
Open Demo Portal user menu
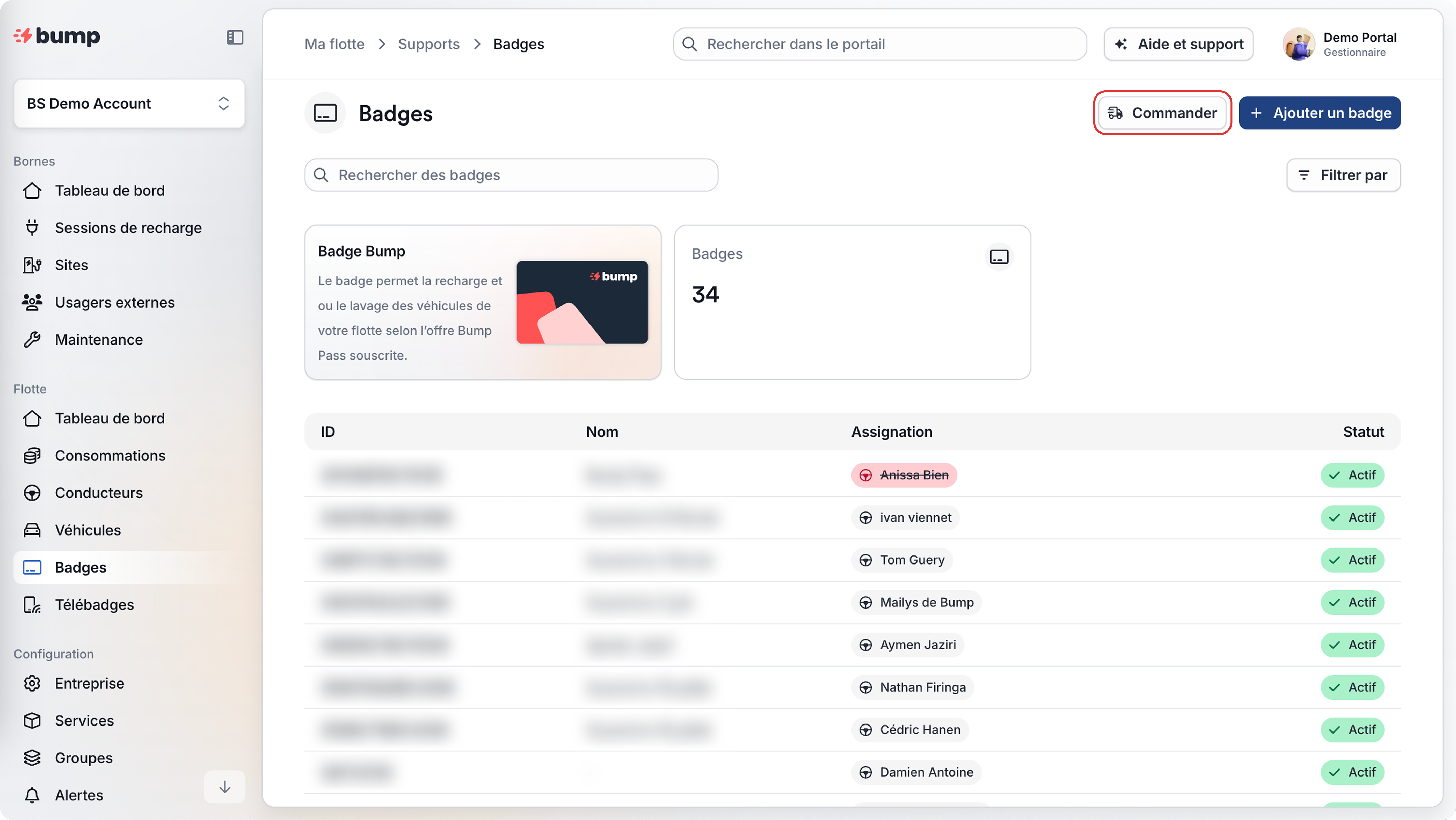click(1339, 44)
